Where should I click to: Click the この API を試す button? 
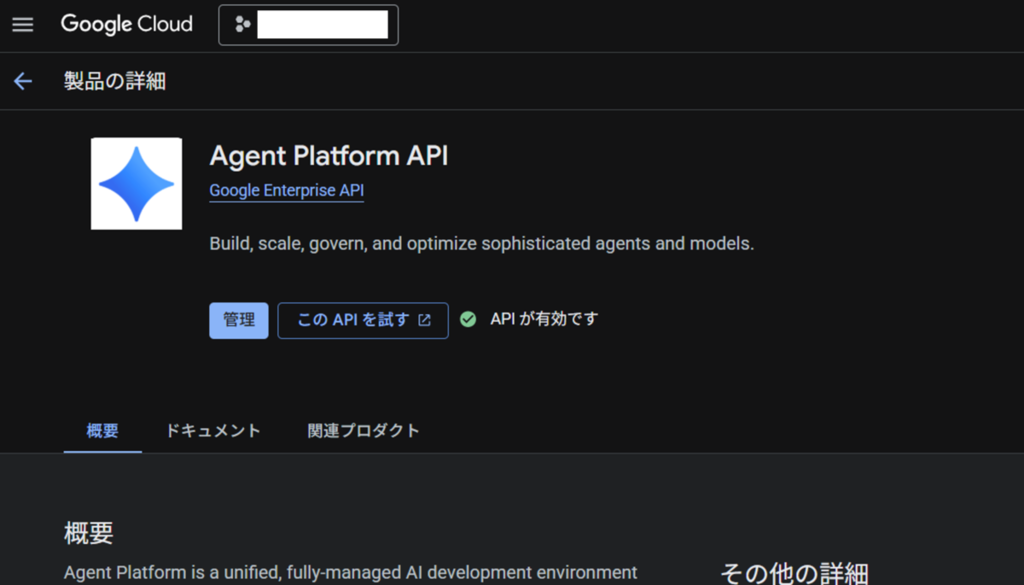point(363,321)
